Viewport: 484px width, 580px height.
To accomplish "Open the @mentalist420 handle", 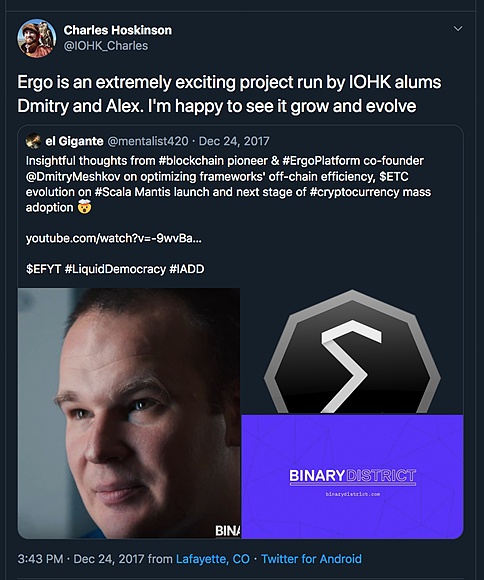I will click(148, 141).
